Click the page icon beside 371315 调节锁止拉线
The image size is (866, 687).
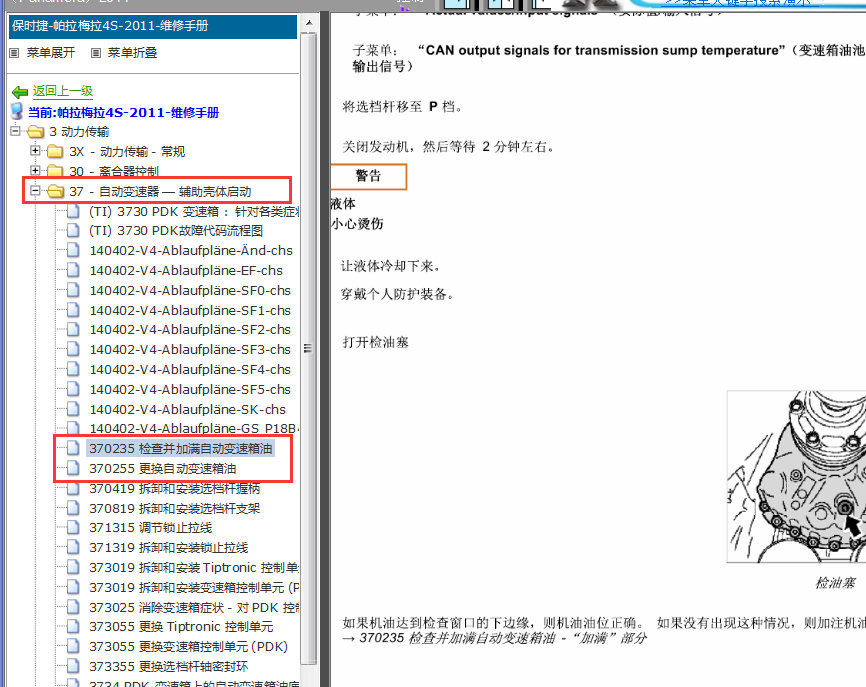tap(72, 528)
